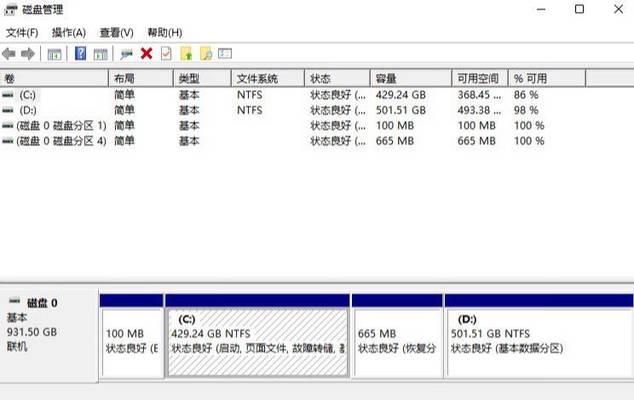
Task: Select the (D:) volume row
Action: [293, 110]
